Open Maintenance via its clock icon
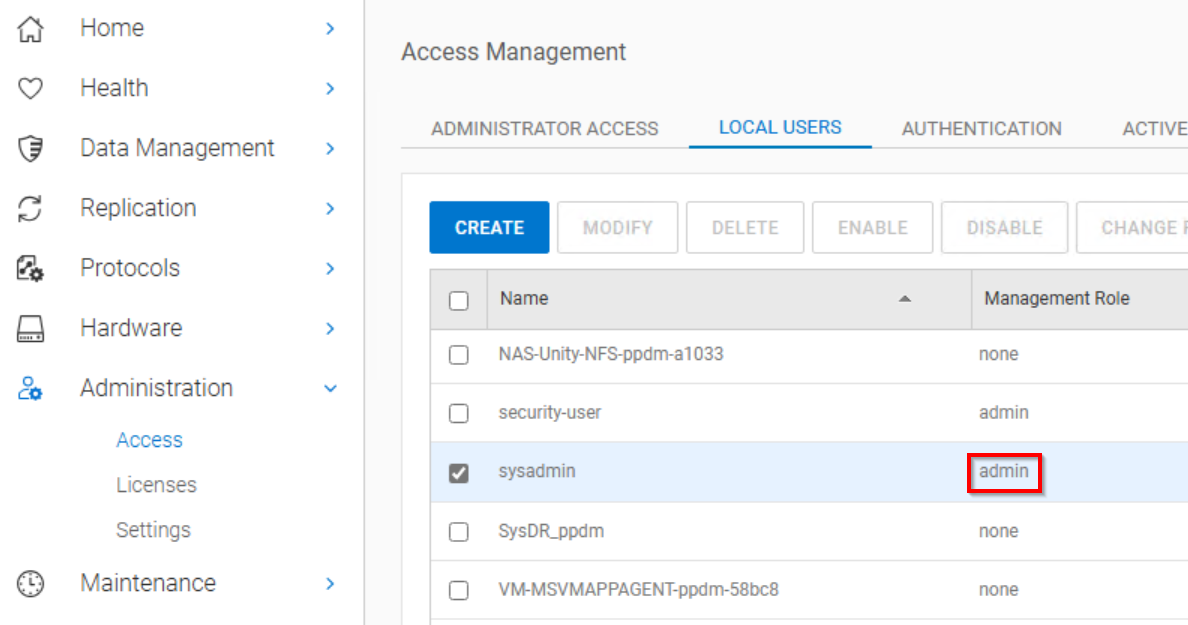 (31, 583)
